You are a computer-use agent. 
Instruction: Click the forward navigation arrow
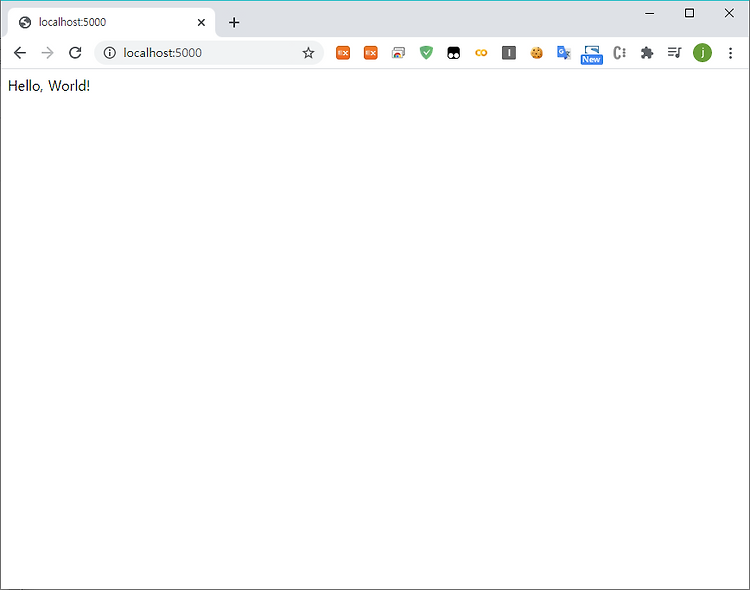(47, 53)
